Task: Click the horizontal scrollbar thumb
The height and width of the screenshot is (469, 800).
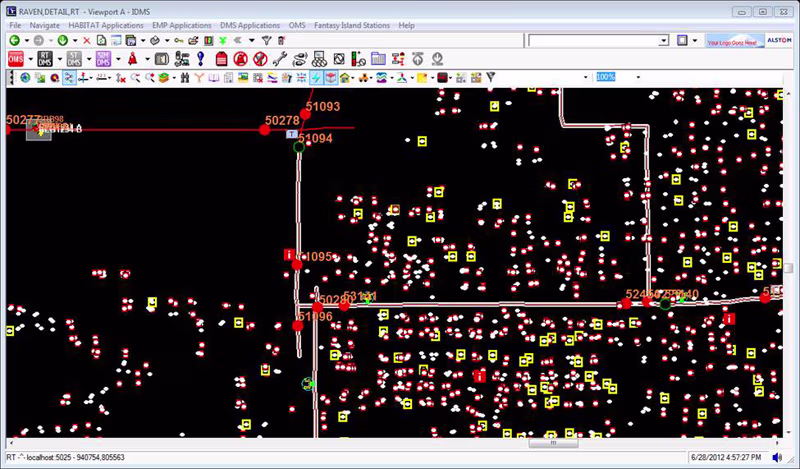Action: click(x=553, y=443)
